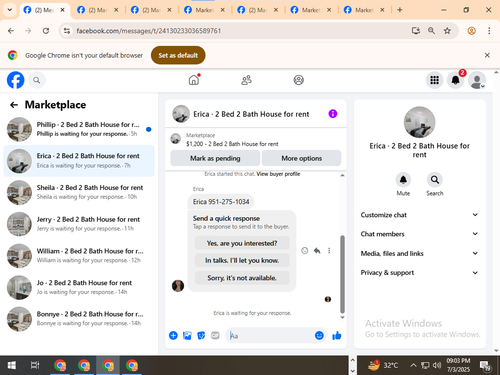Viewport: 500px width, 375px height.
Task: Search in conversation using the magnifier icon
Action: tap(435, 180)
